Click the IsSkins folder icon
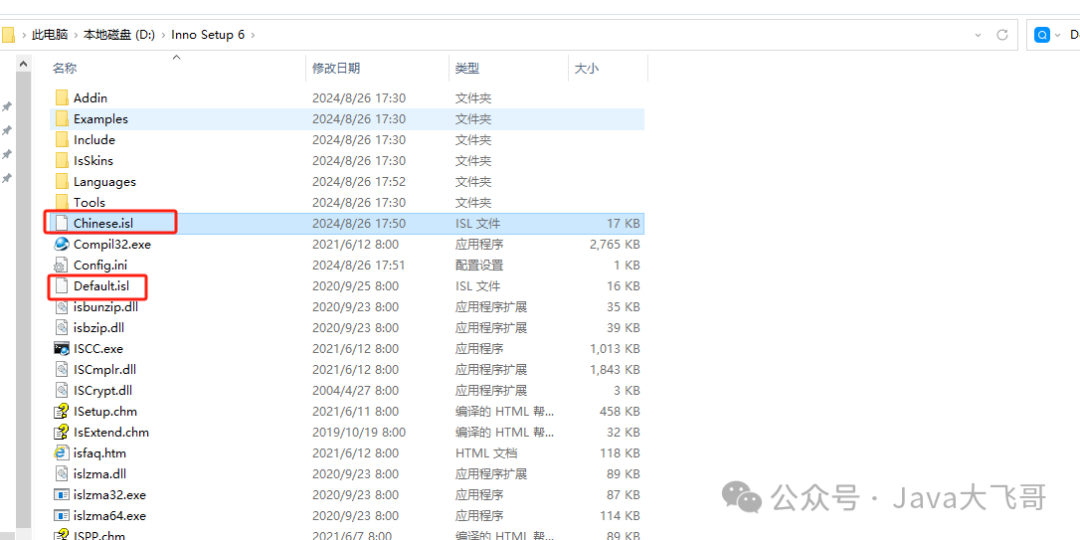Viewport: 1080px width, 540px height. [x=62, y=160]
